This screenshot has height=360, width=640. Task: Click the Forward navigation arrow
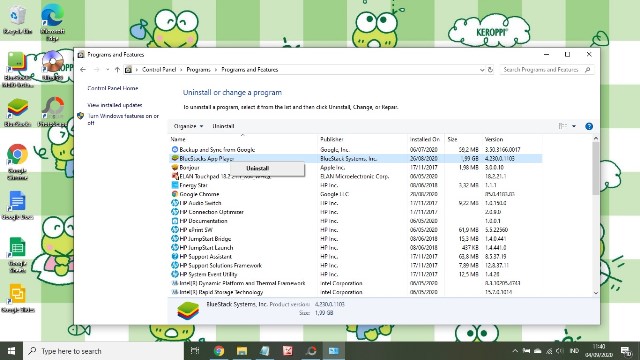pos(97,70)
